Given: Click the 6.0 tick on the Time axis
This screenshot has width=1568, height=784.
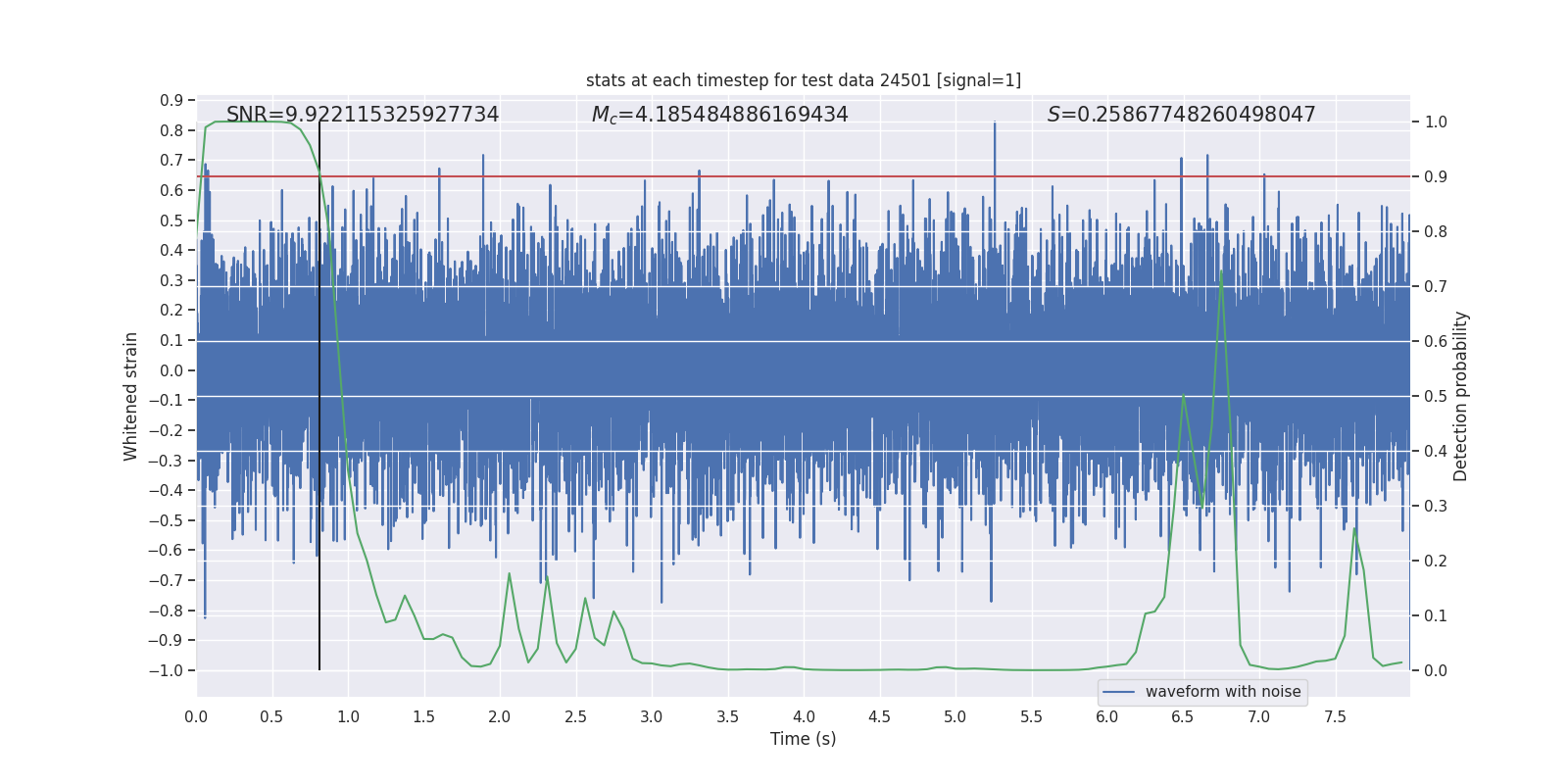Looking at the screenshot, I should [1107, 716].
